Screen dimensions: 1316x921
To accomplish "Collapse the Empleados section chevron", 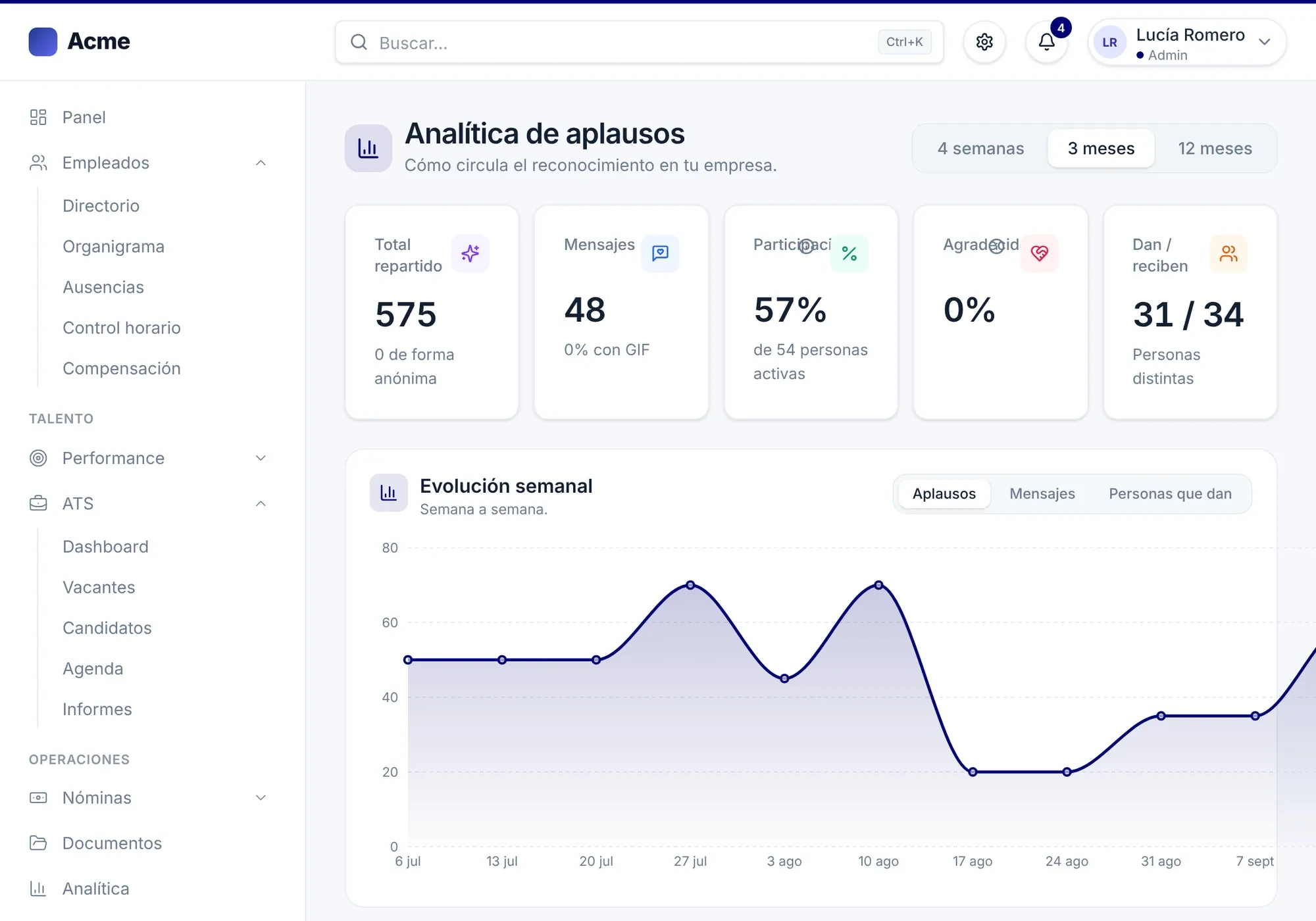I will (x=261, y=162).
